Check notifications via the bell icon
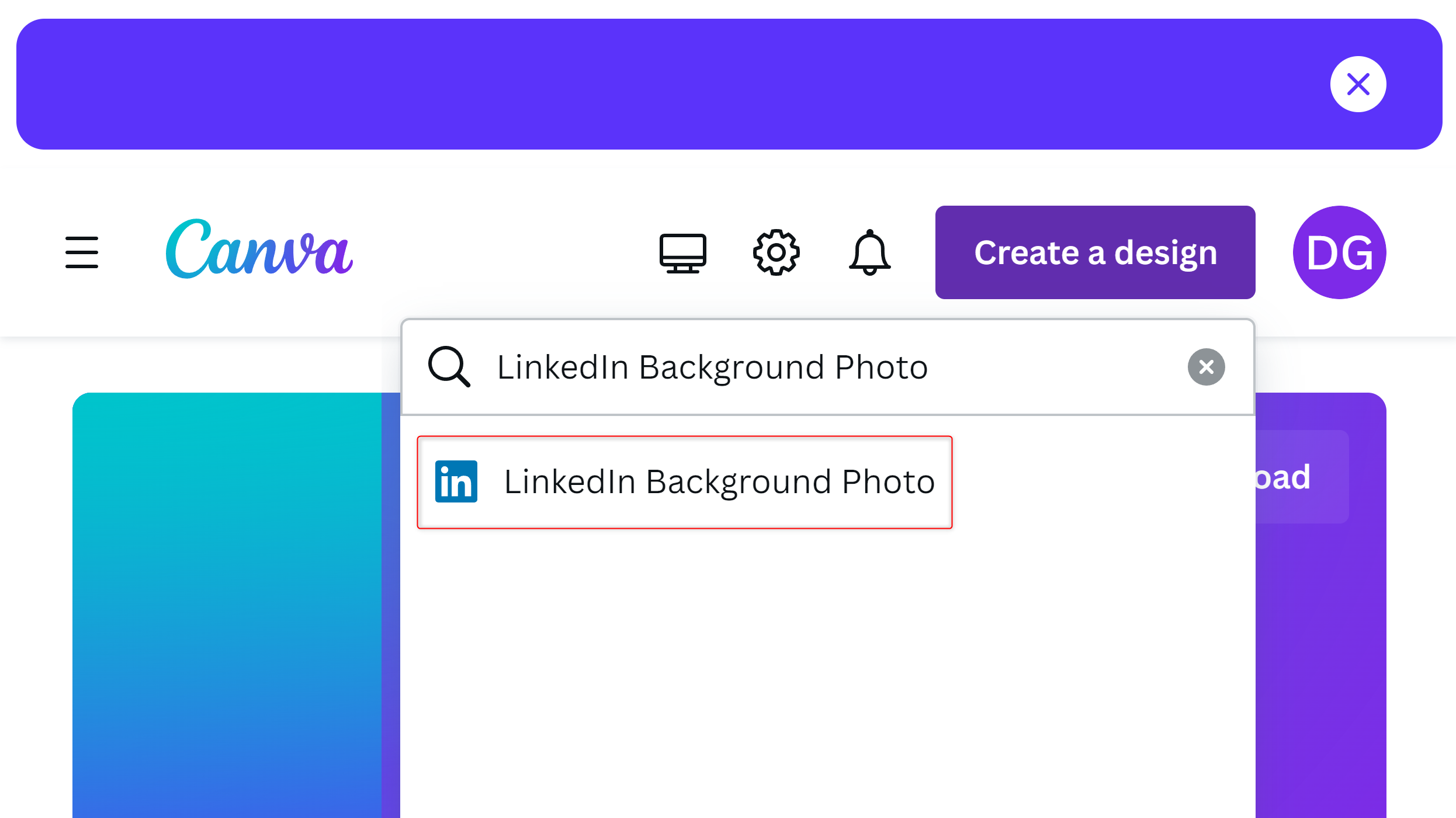Image resolution: width=1456 pixels, height=818 pixels. coord(869,252)
